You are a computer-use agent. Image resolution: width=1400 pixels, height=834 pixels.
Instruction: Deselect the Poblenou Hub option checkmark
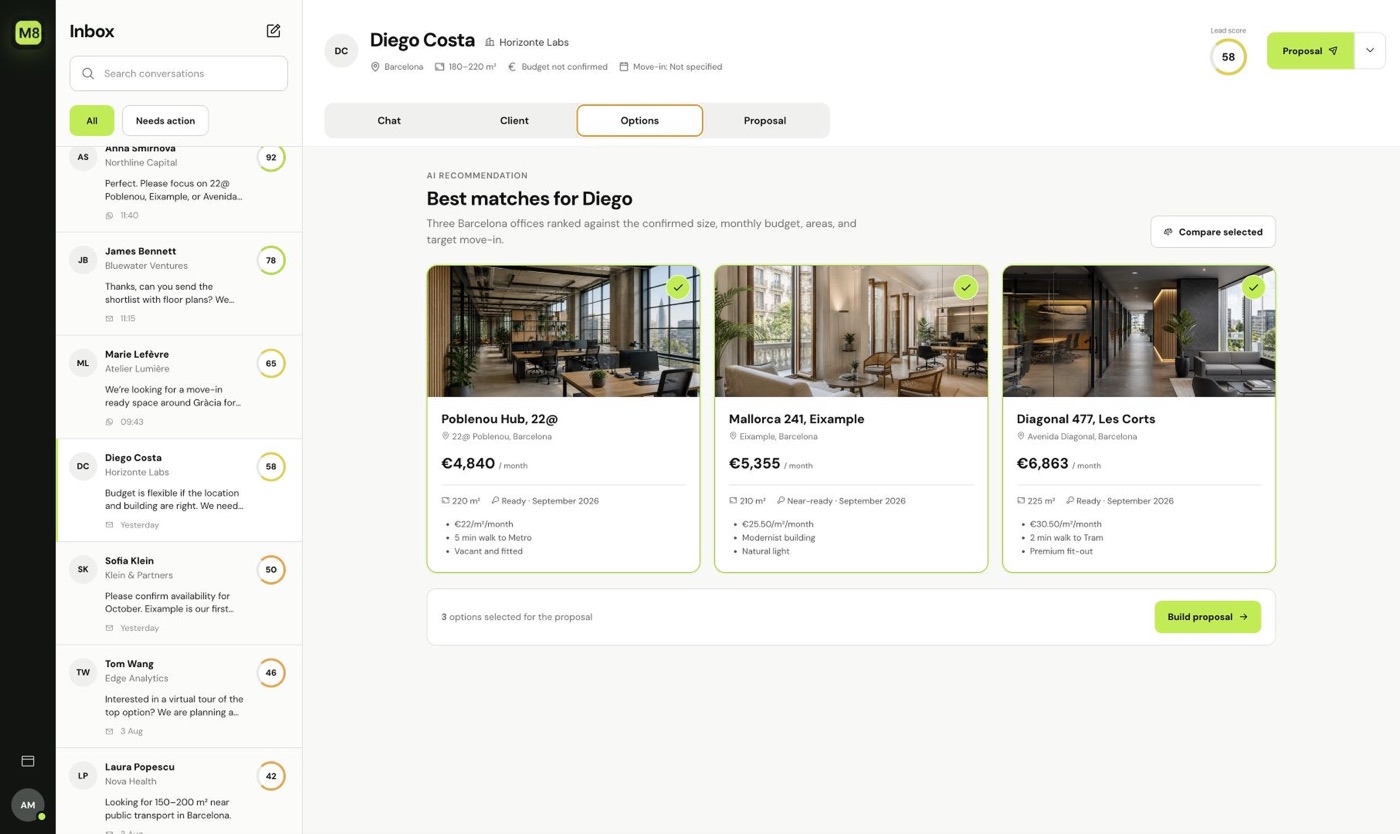click(x=678, y=288)
